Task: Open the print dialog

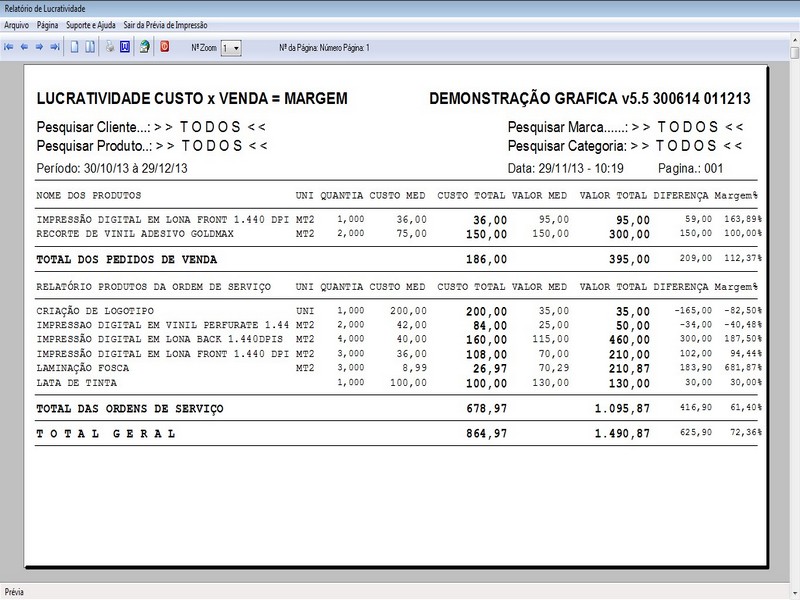Action: 112,45
